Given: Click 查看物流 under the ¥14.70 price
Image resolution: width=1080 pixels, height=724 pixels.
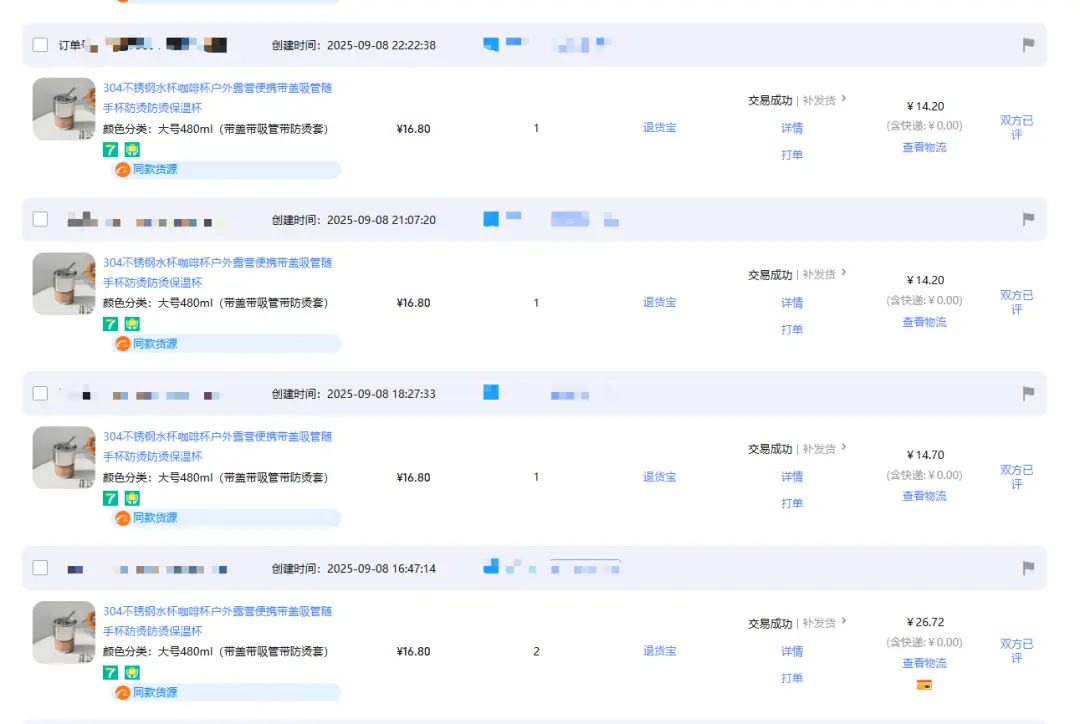Looking at the screenshot, I should pos(924,496).
